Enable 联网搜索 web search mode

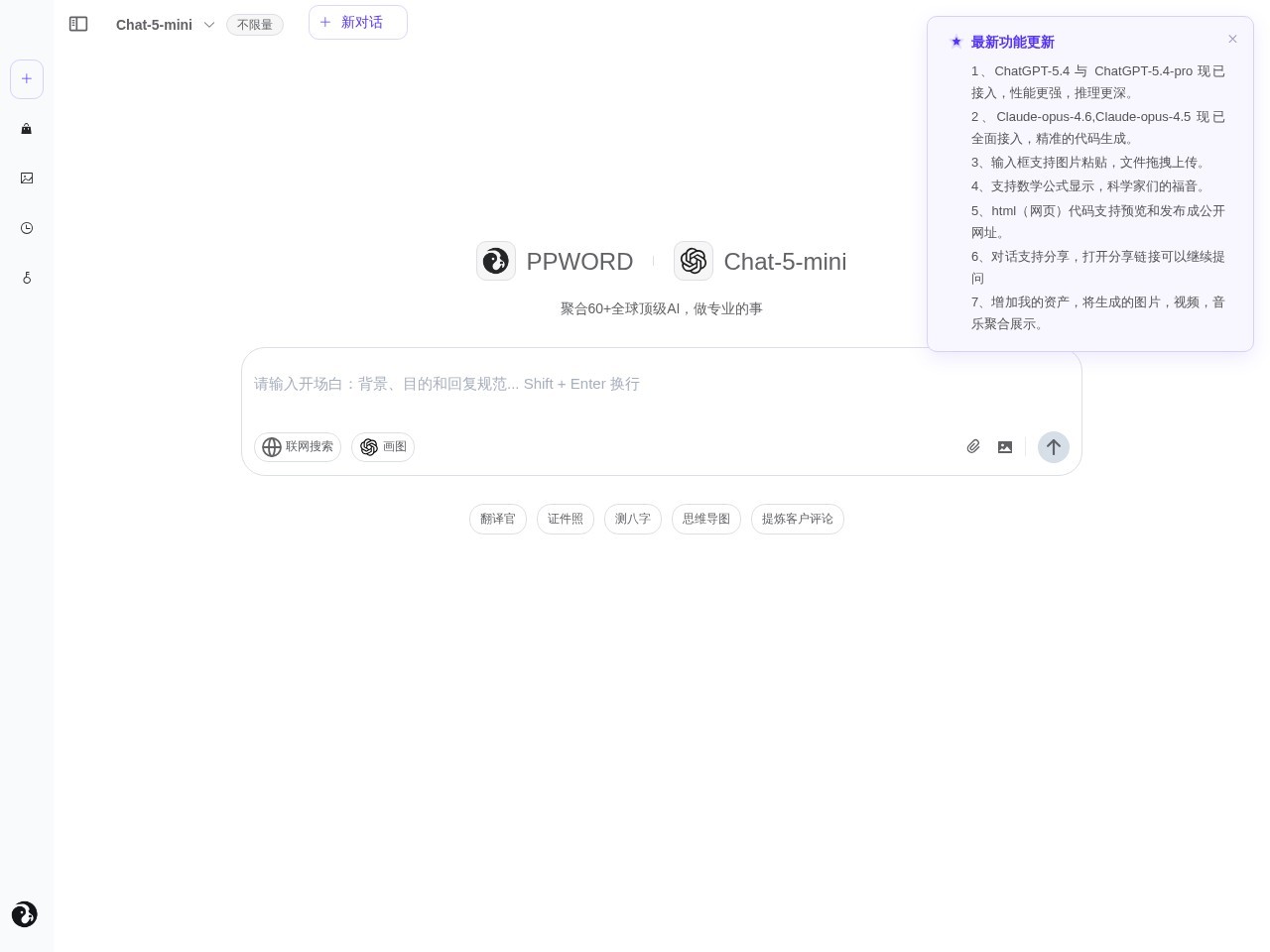point(298,447)
